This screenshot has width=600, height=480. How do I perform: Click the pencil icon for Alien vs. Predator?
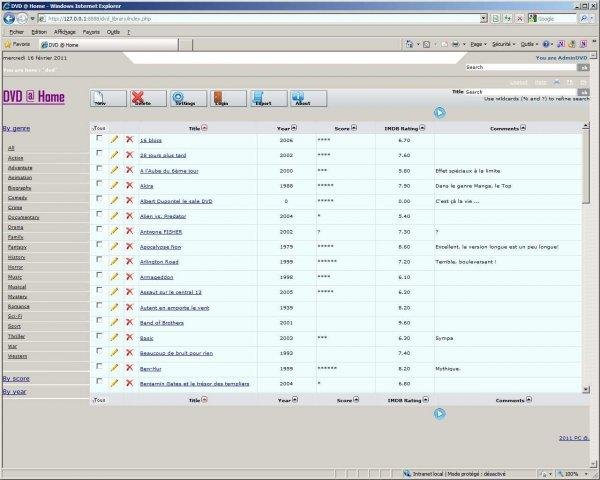[114, 216]
